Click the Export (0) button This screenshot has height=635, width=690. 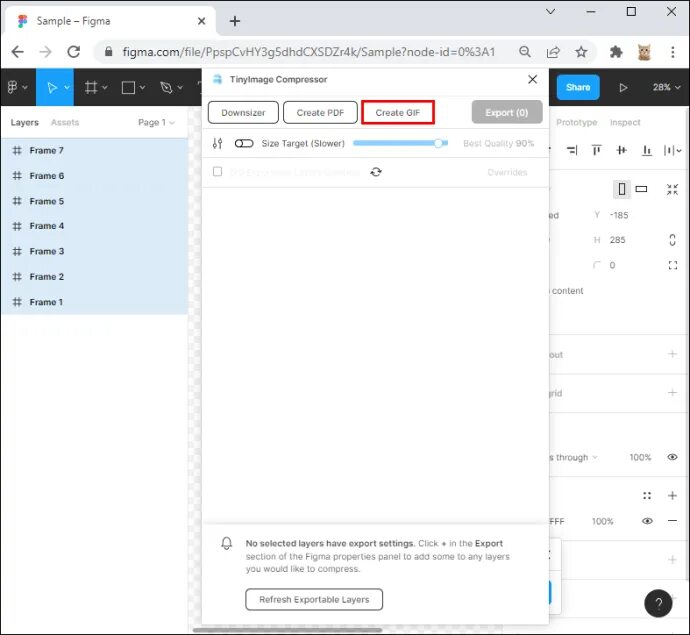[507, 112]
